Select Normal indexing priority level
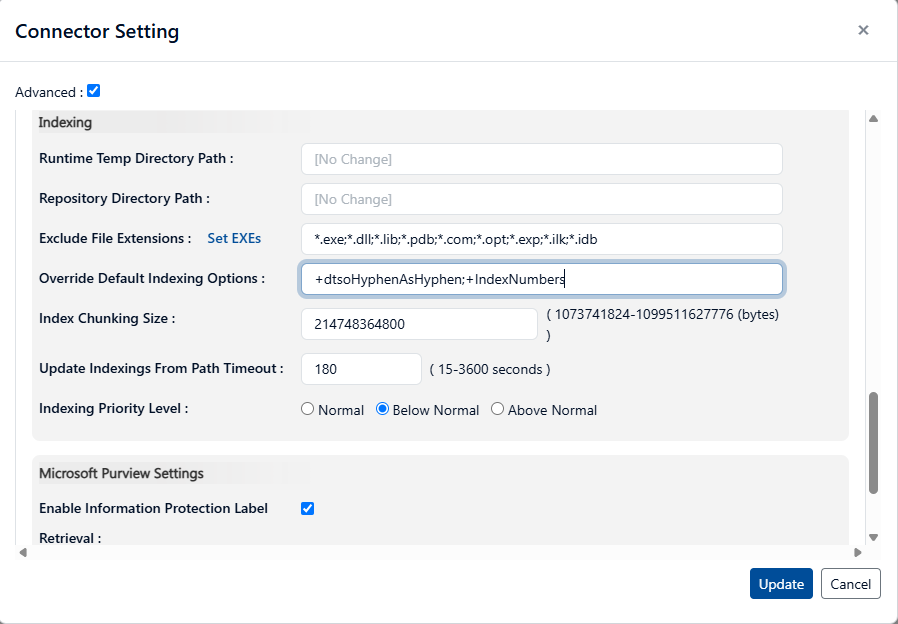This screenshot has width=898, height=624. click(308, 409)
